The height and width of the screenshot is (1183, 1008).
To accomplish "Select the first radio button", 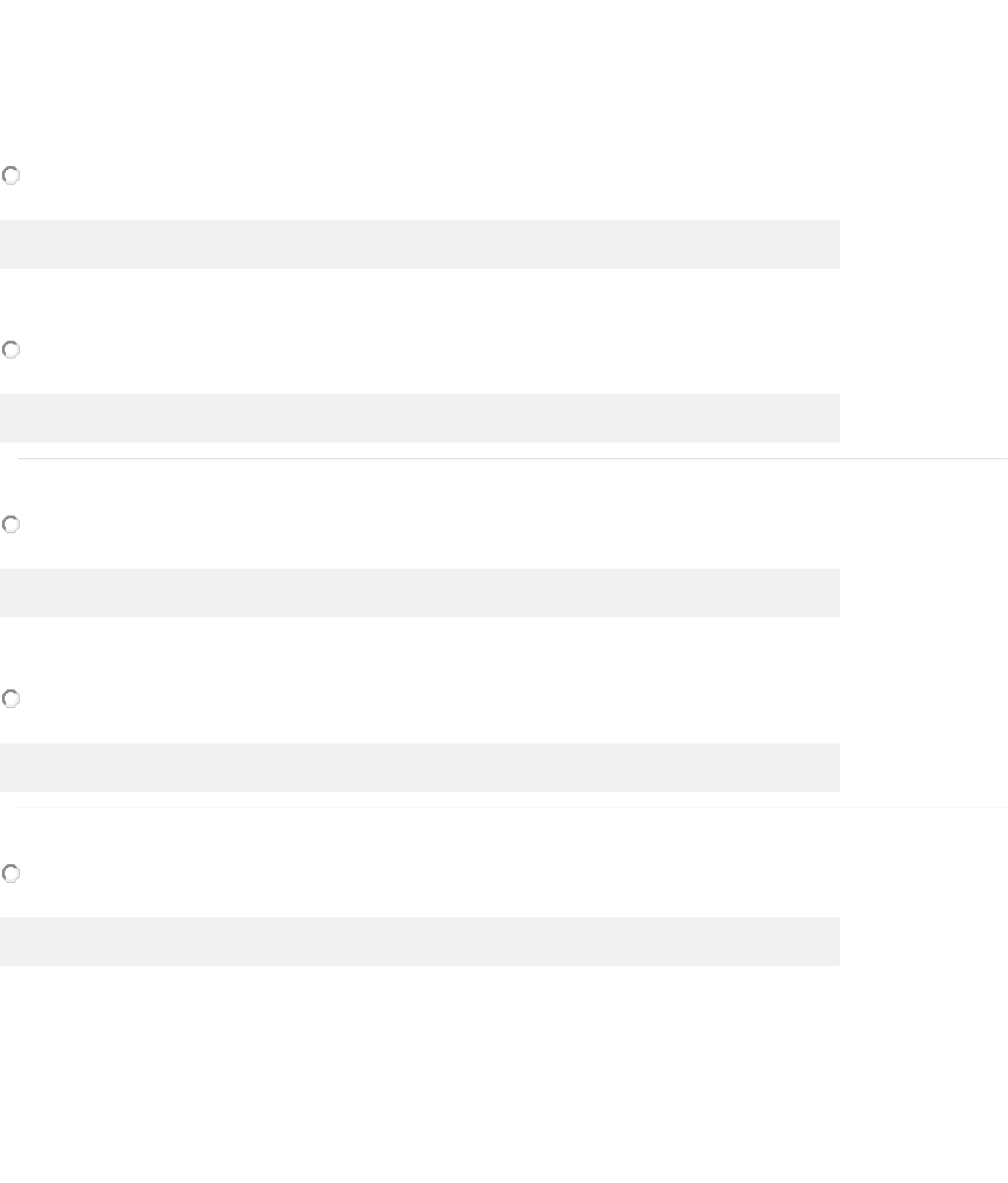I will [10, 176].
